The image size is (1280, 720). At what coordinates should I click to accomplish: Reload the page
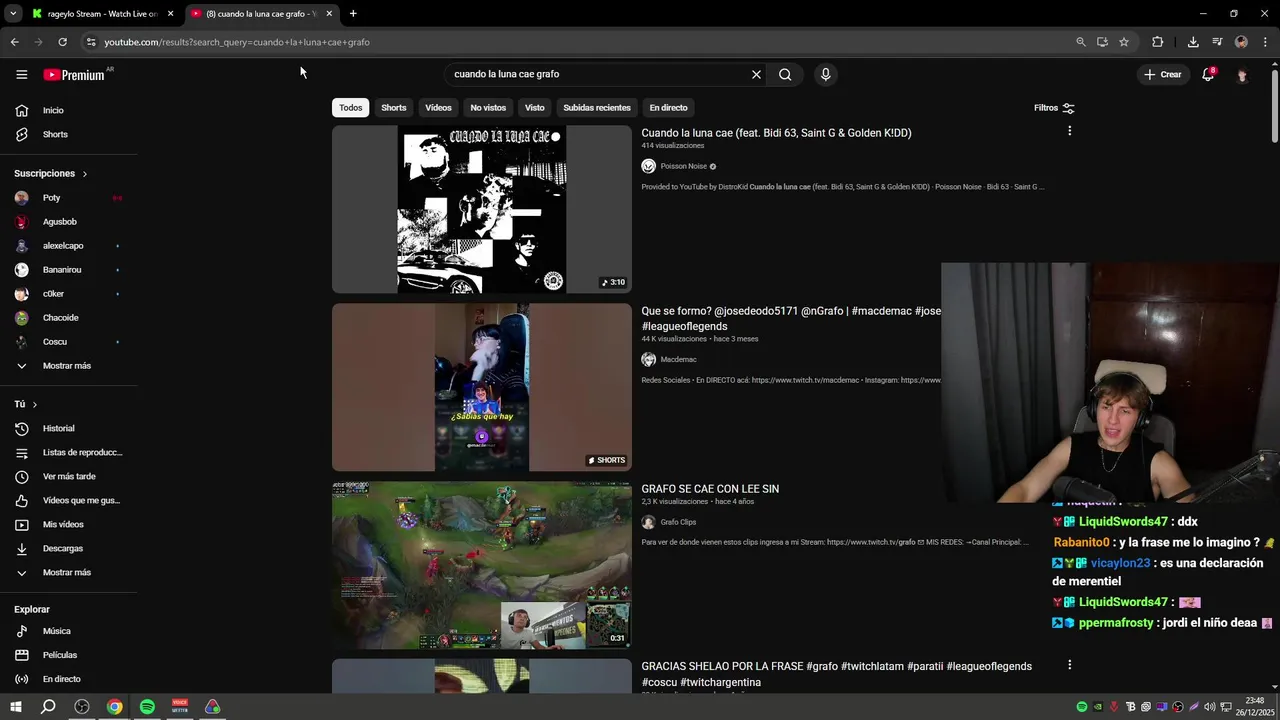62,42
